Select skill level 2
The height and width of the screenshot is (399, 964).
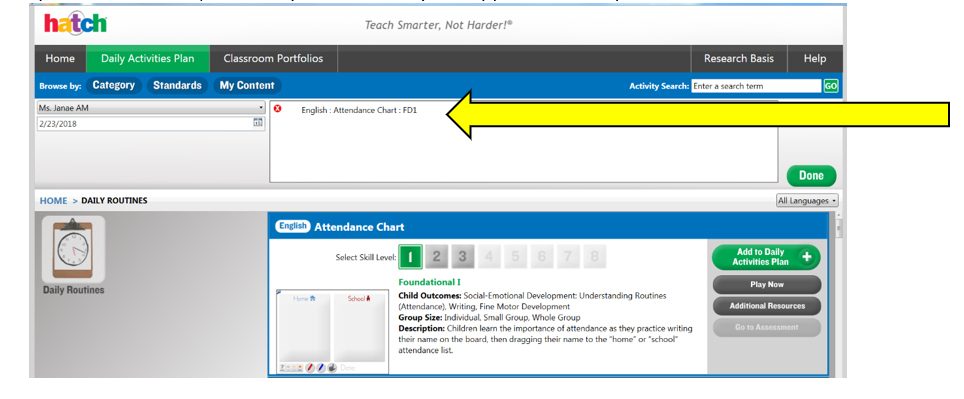coord(436,257)
